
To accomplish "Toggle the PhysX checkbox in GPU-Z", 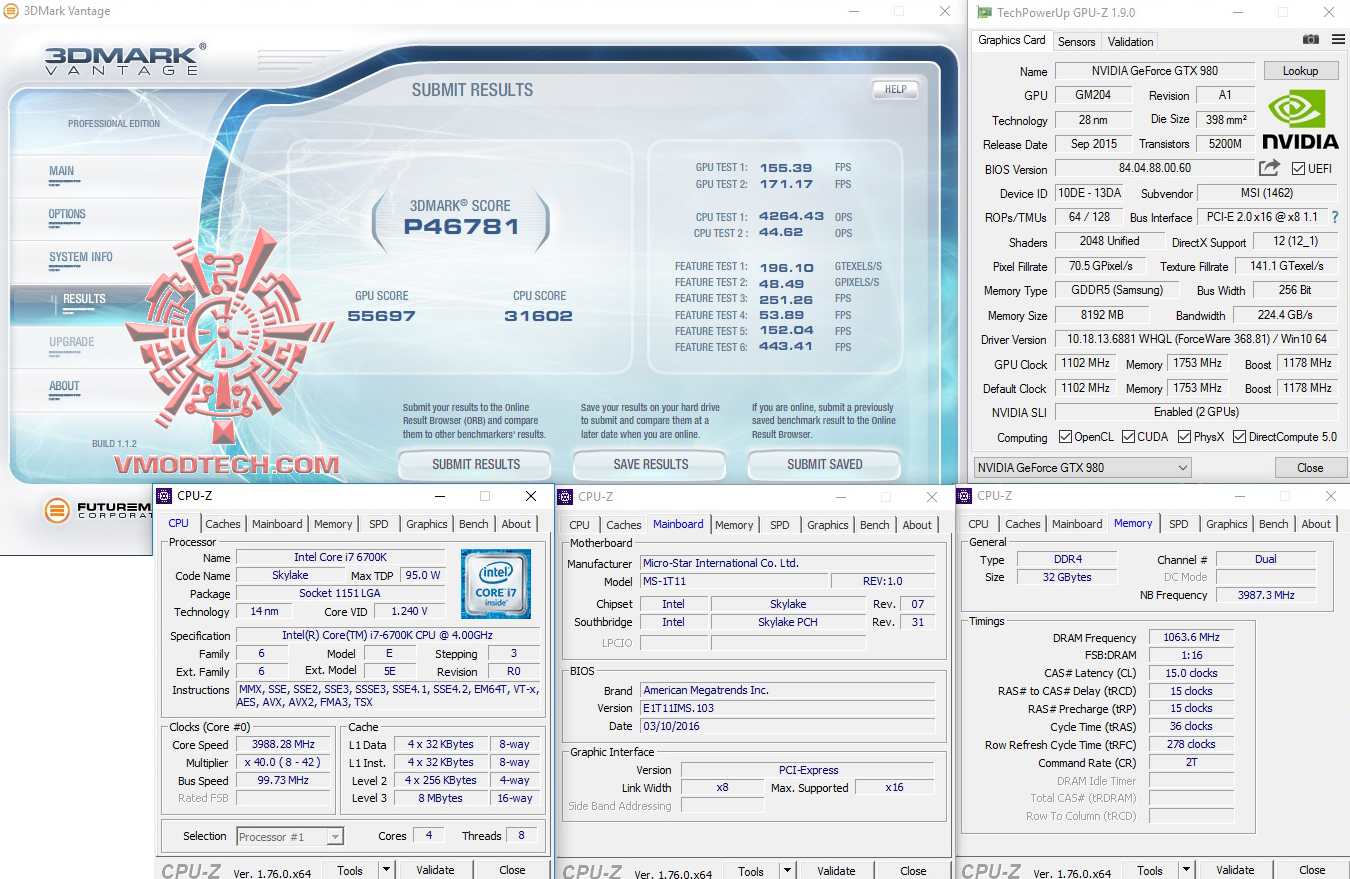I will point(1183,437).
